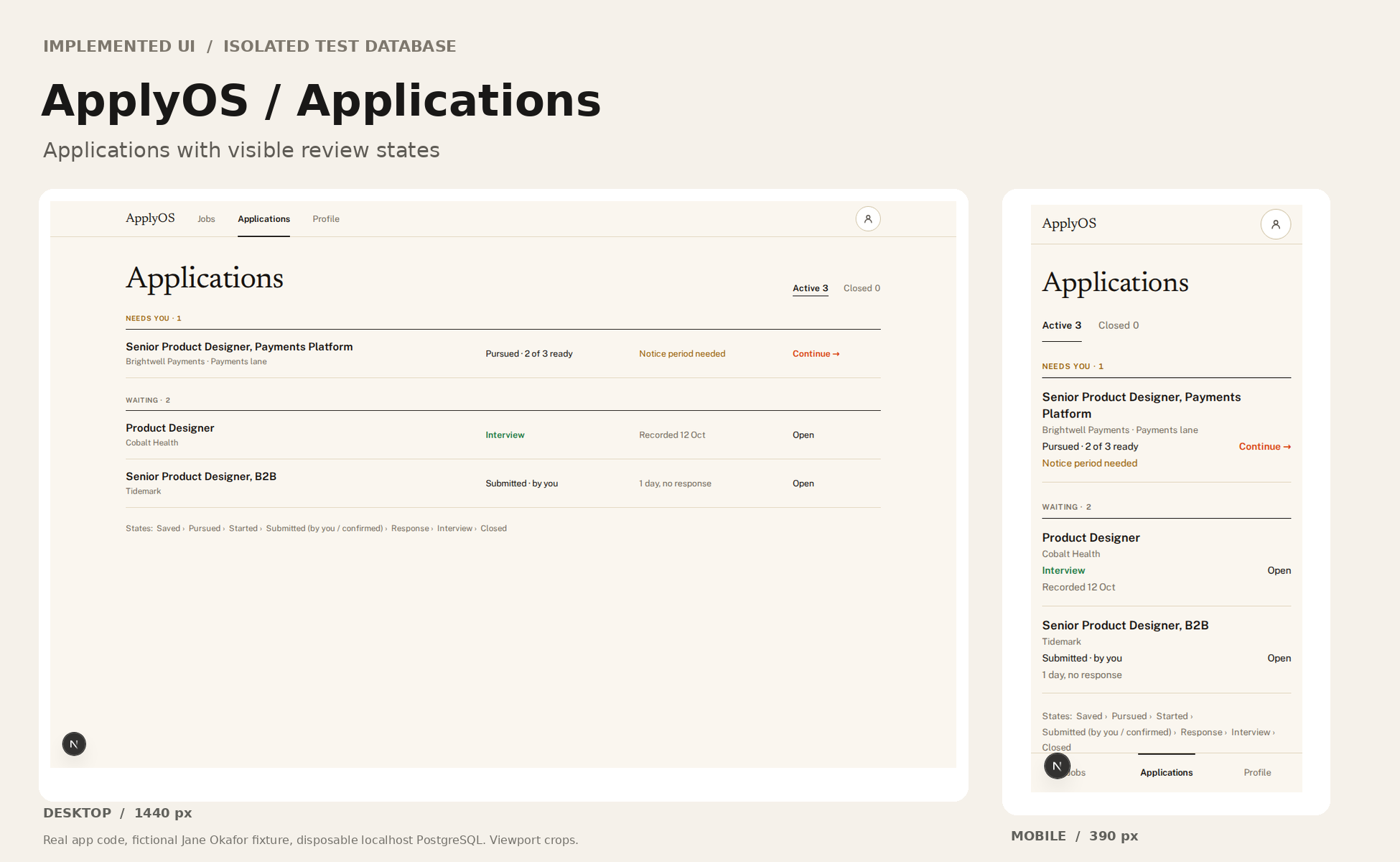Viewport: 1400px width, 862px height.
Task: Open the user profile icon in mobile view
Action: point(1276,224)
